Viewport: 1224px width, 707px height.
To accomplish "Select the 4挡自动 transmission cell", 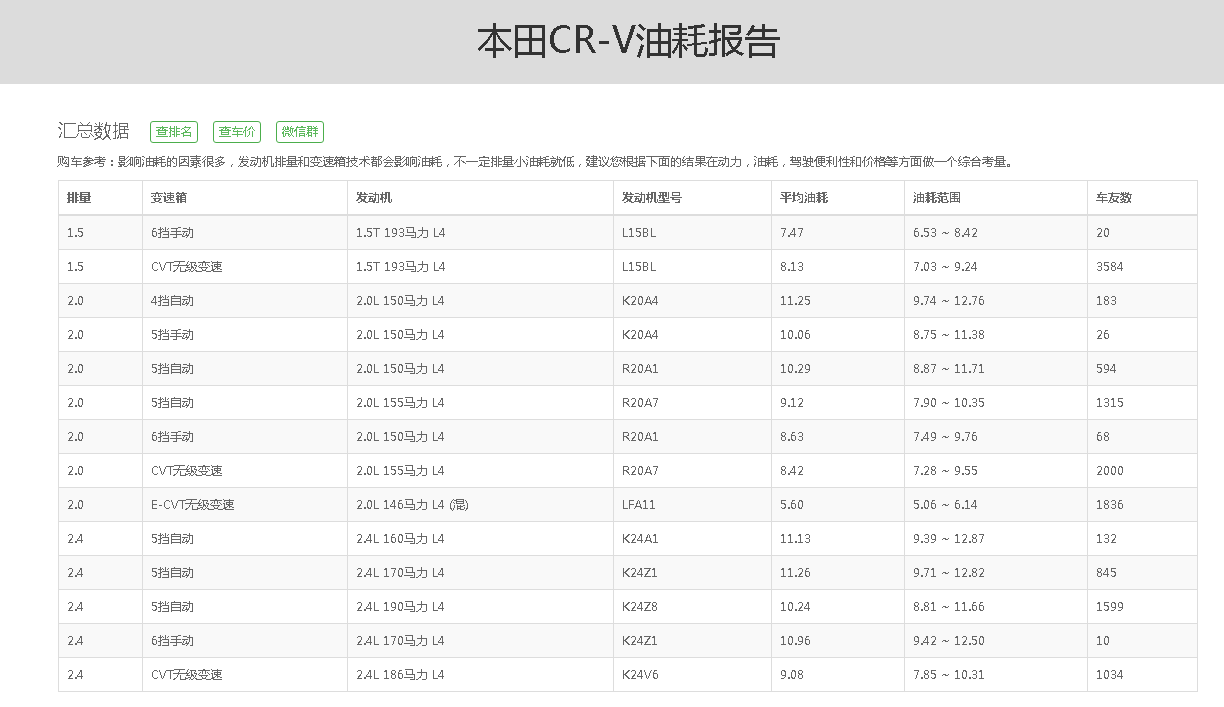I will click(172, 301).
